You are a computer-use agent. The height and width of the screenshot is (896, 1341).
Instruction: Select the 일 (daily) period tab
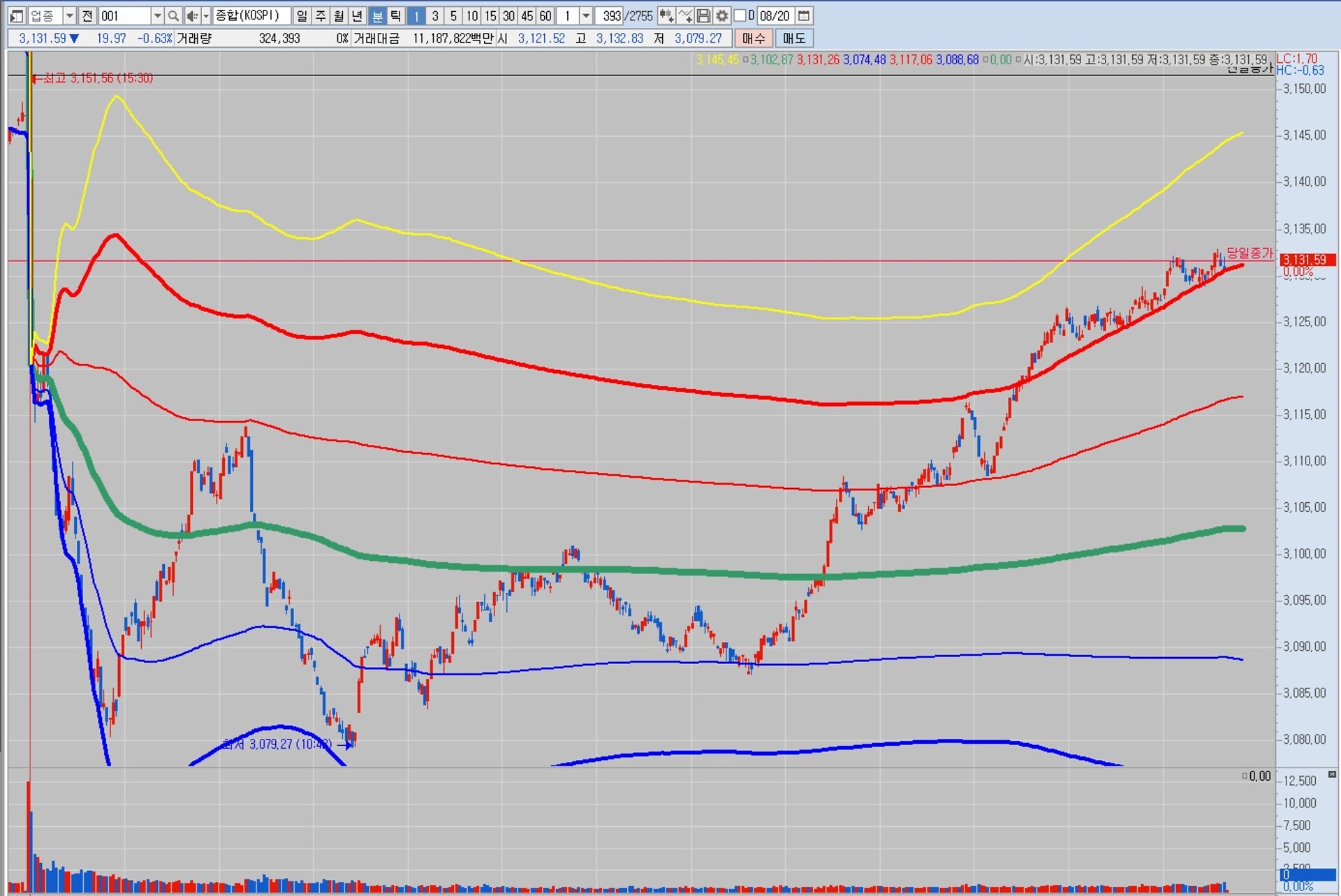point(302,15)
